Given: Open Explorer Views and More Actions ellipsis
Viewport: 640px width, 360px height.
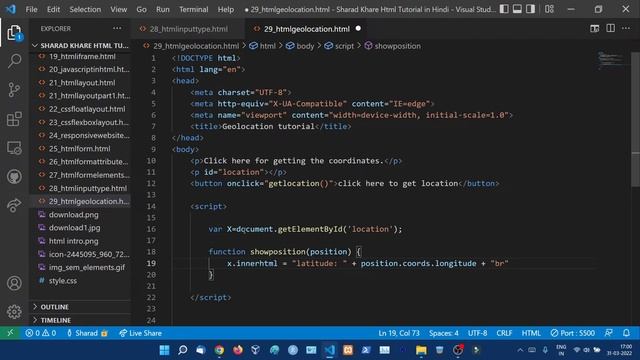Looking at the screenshot, I should tap(117, 29).
